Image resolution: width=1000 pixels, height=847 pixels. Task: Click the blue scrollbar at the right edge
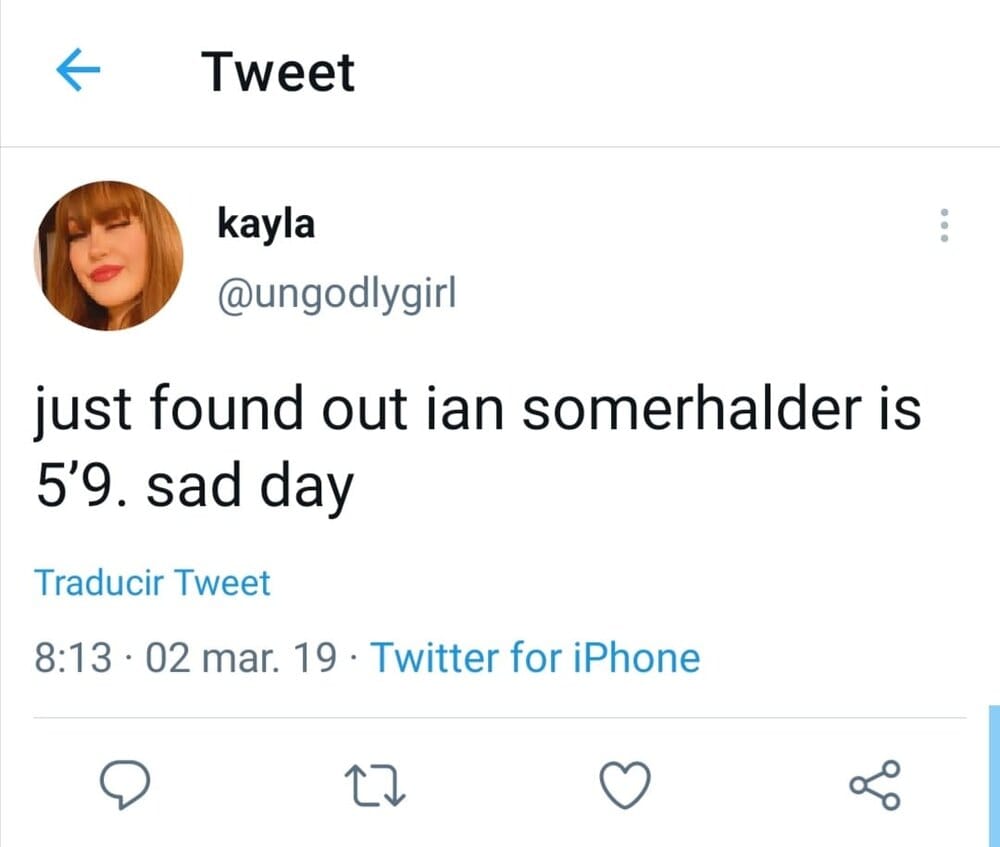tap(993, 776)
